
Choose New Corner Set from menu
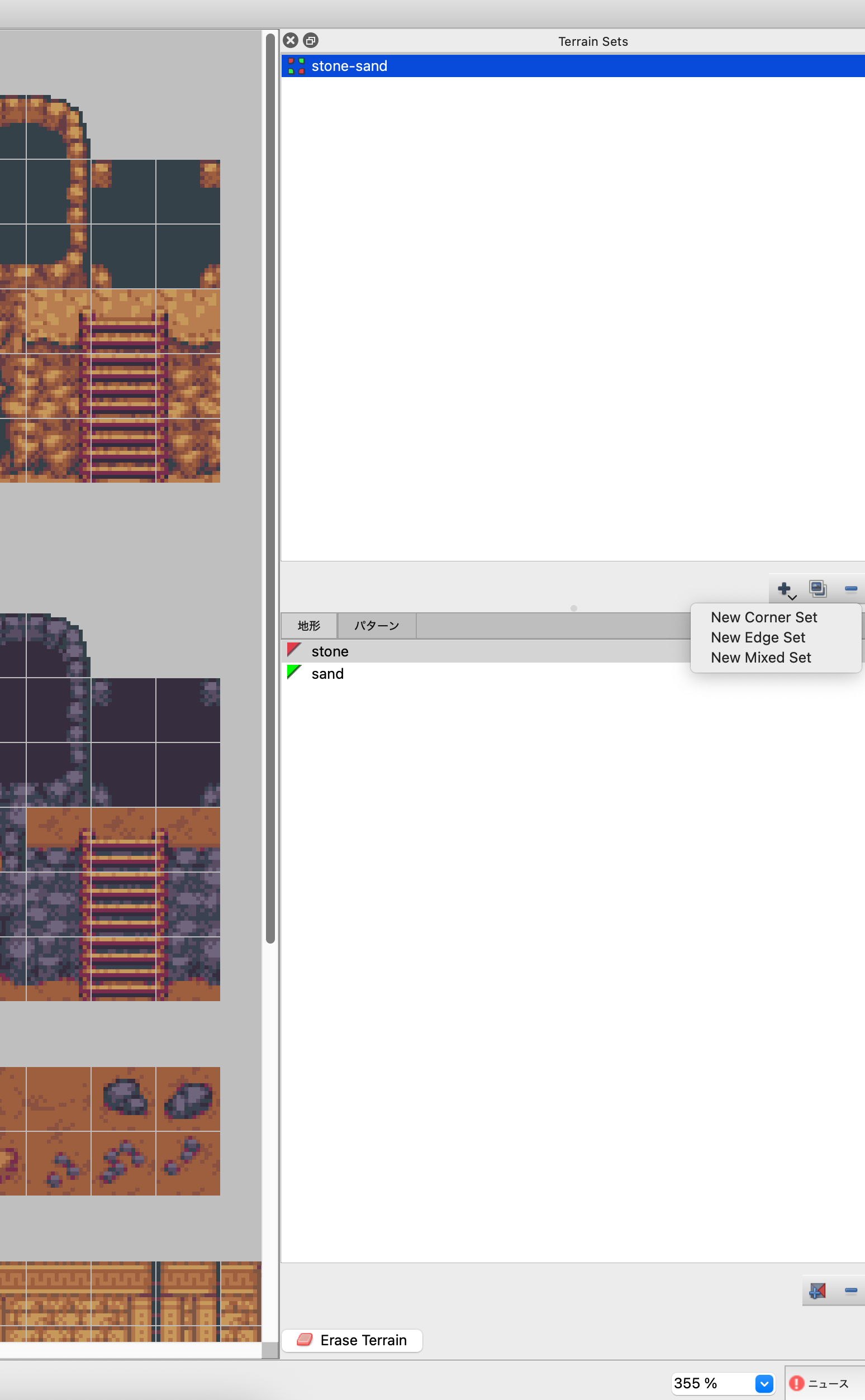(763, 618)
